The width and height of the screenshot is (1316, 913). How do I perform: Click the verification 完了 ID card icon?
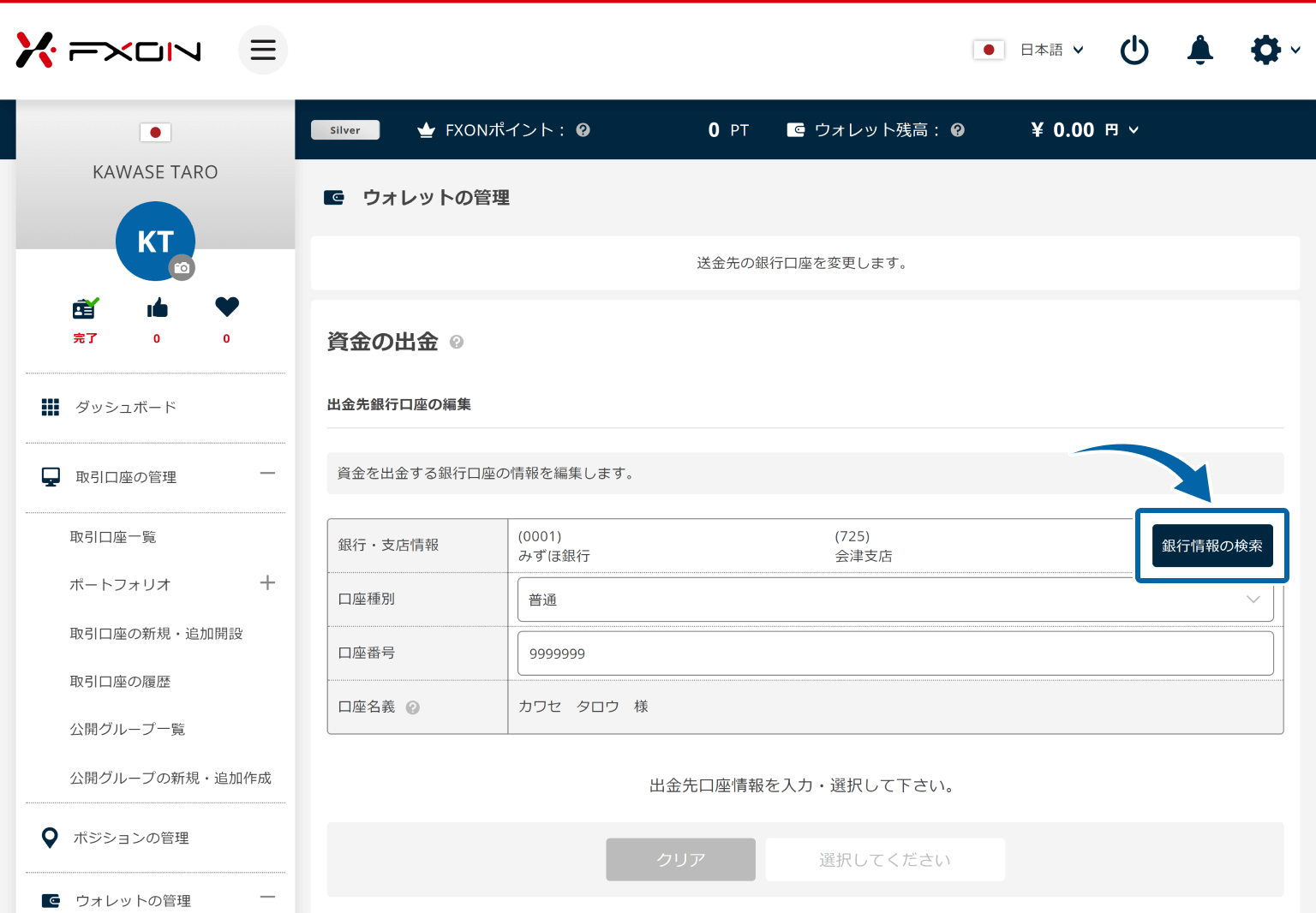(85, 308)
